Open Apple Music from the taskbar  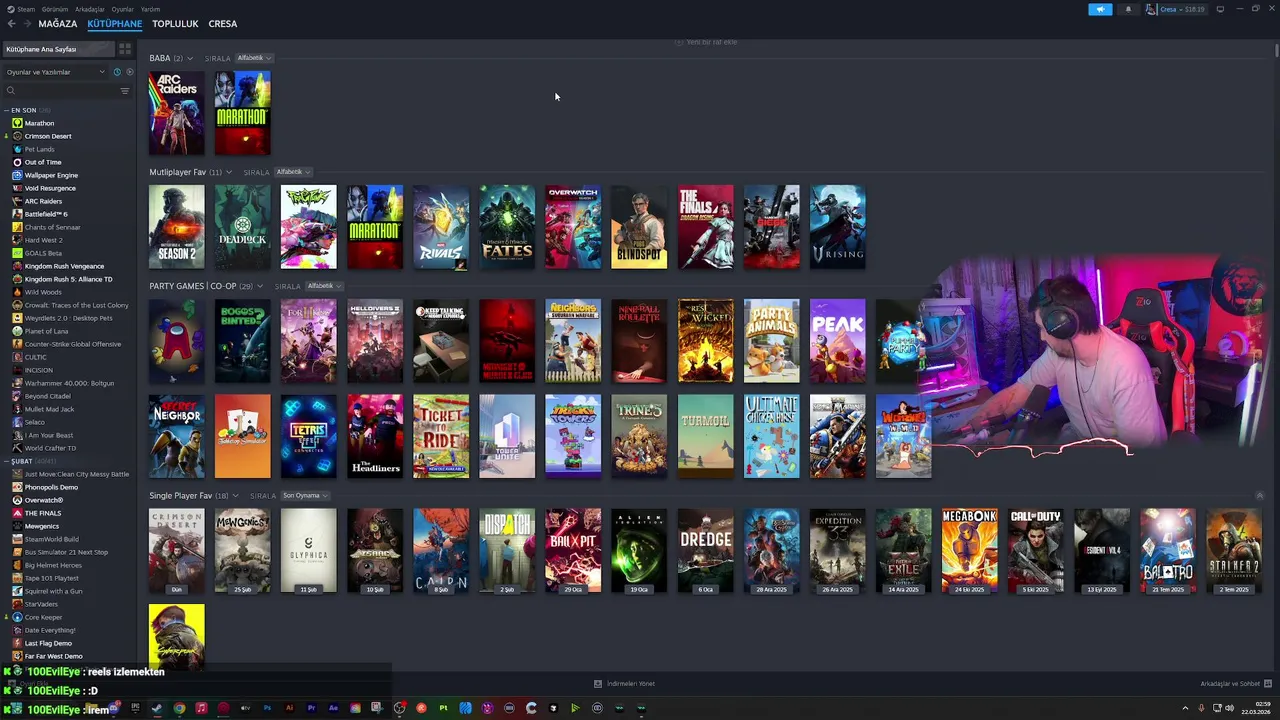(201, 708)
